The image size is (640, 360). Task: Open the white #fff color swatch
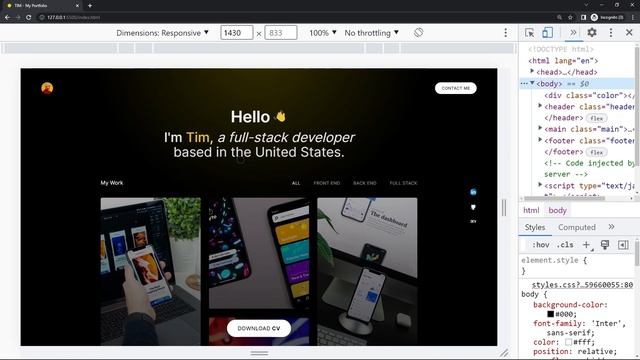tap(568, 342)
